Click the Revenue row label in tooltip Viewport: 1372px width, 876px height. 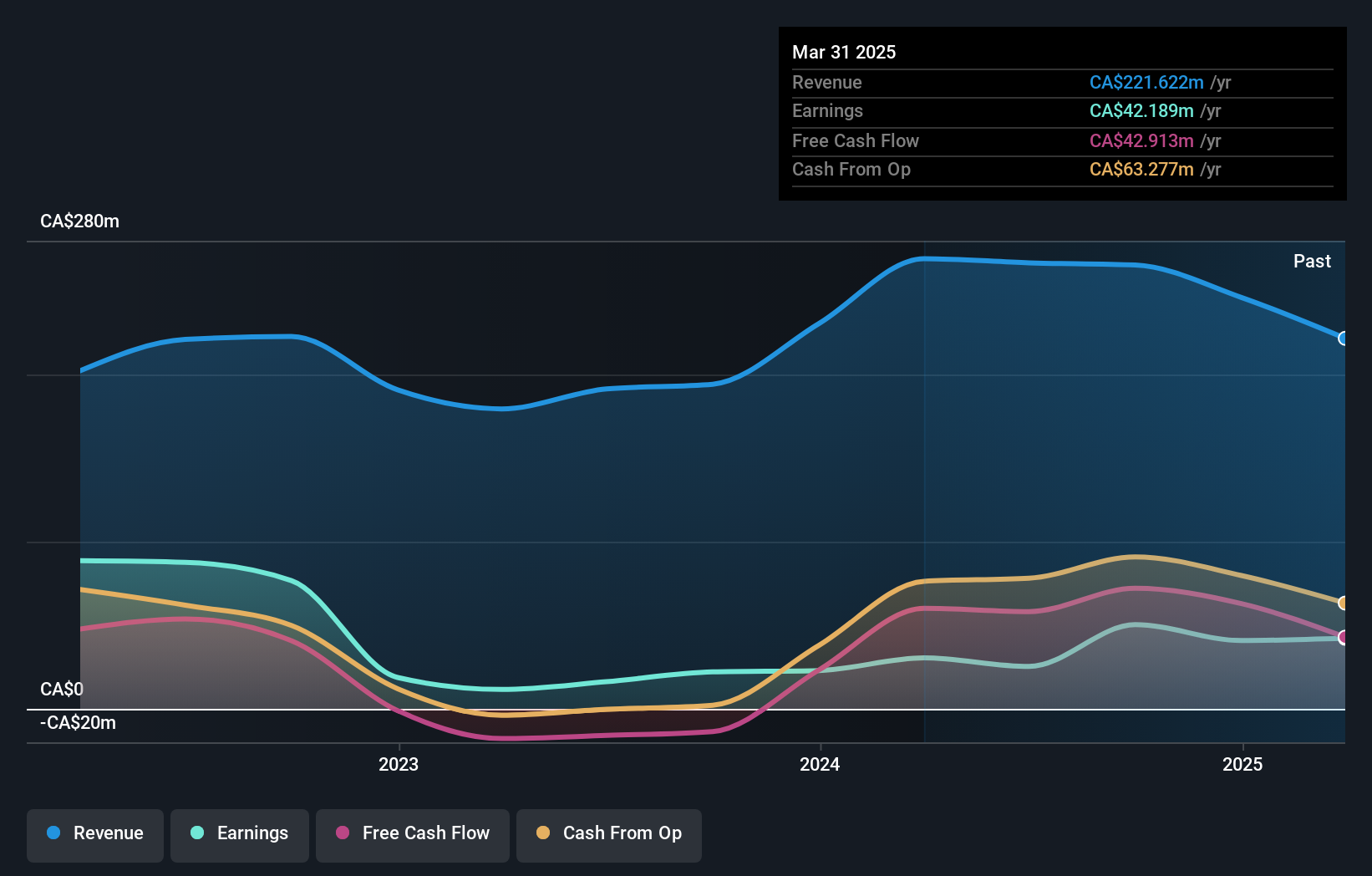point(827,82)
